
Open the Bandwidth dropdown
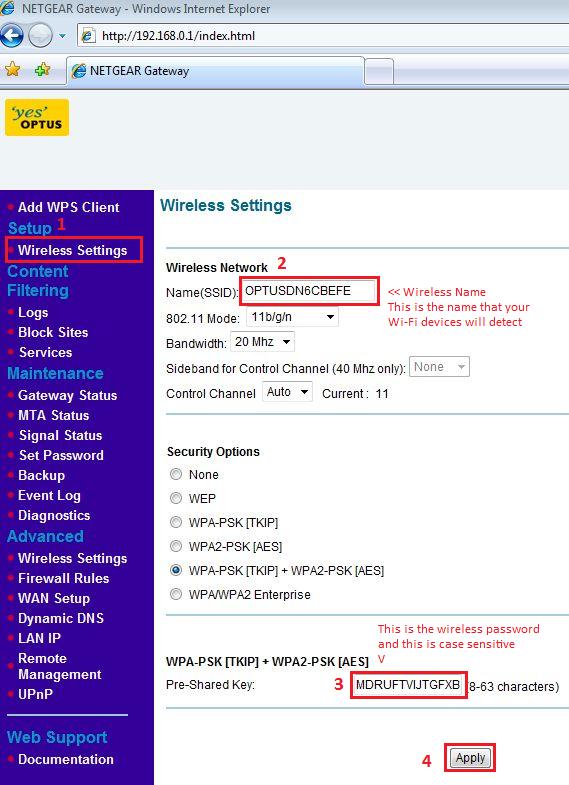(x=262, y=342)
